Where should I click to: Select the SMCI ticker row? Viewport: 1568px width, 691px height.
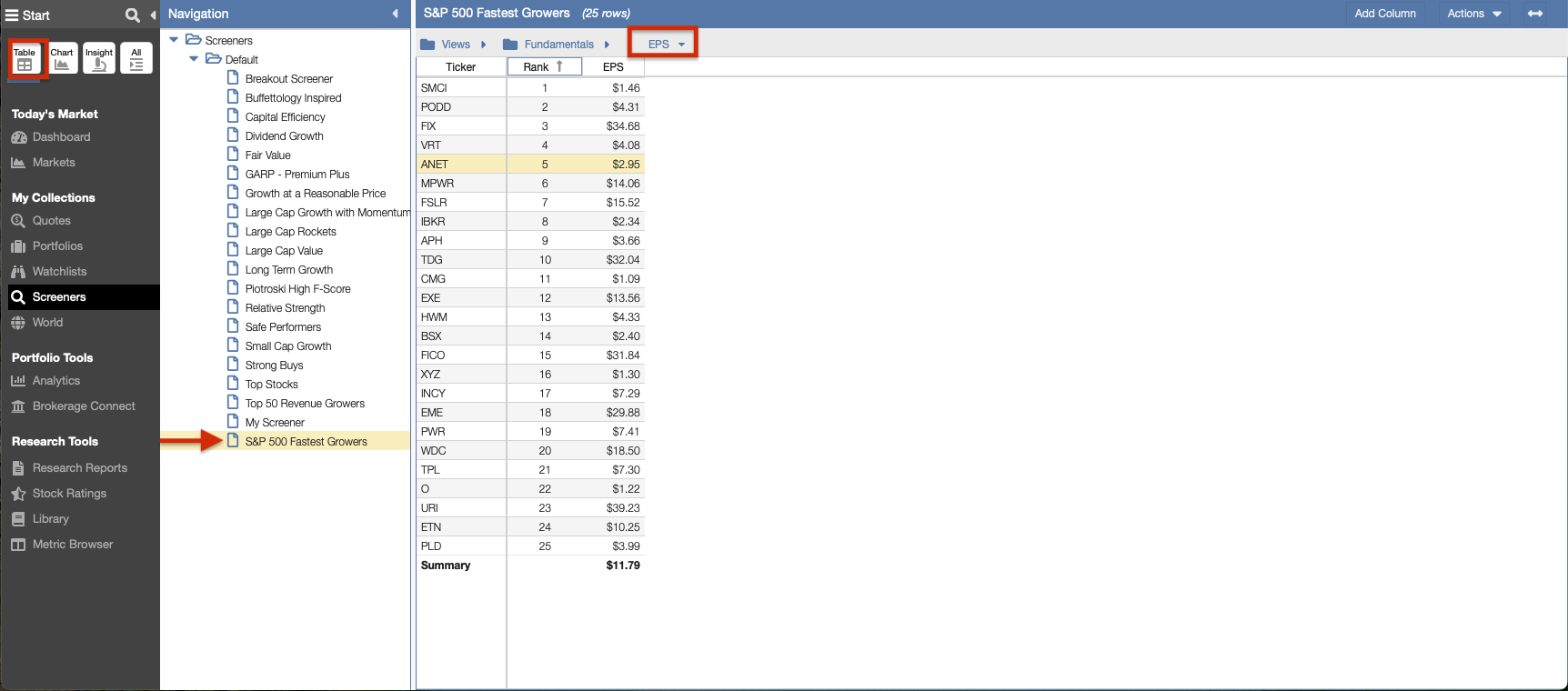pos(530,88)
